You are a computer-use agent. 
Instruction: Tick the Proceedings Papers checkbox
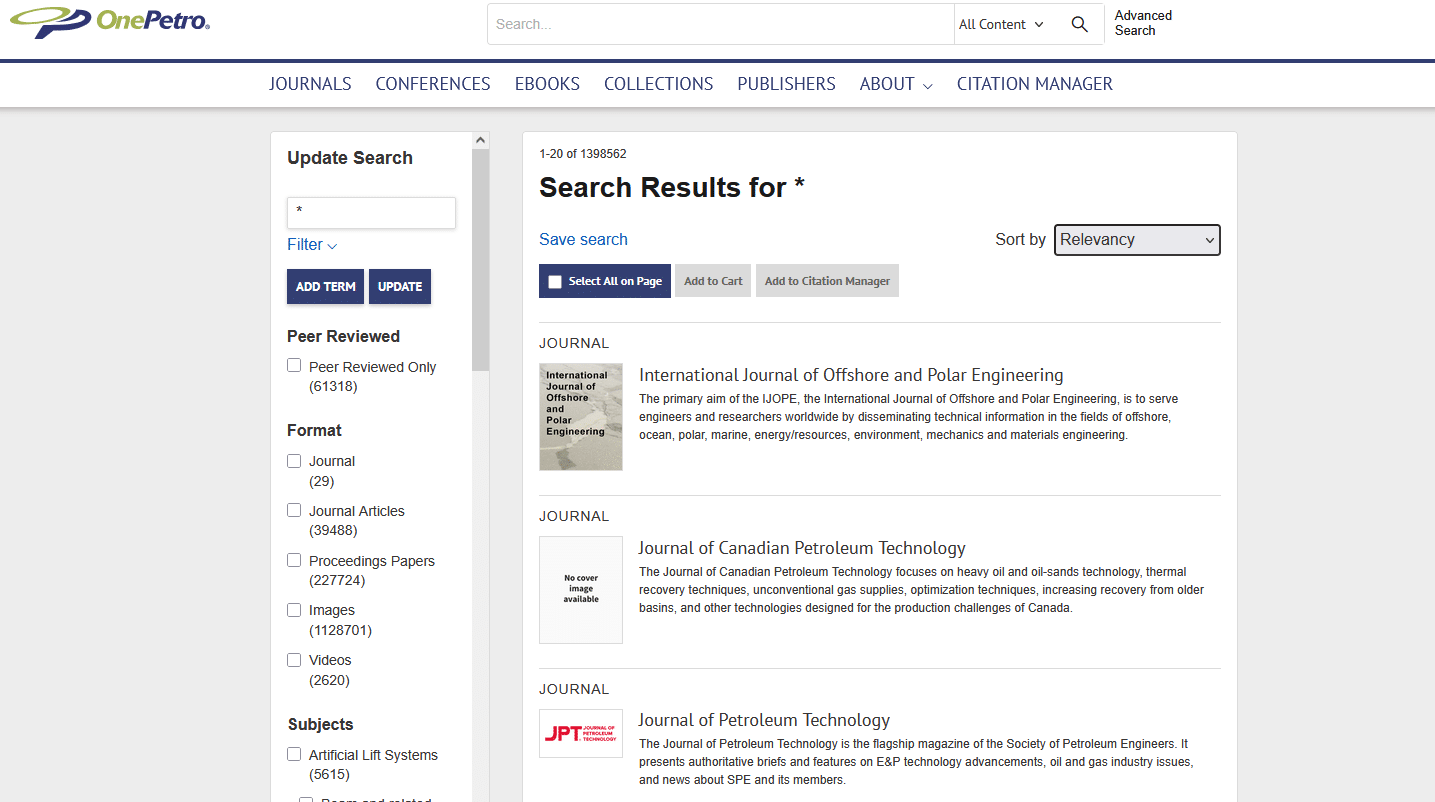coord(294,560)
